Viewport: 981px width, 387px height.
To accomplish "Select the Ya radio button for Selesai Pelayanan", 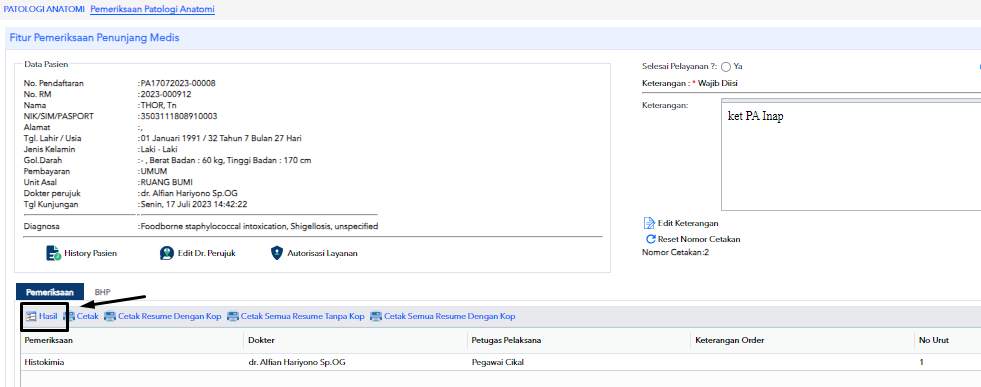I will pos(726,66).
